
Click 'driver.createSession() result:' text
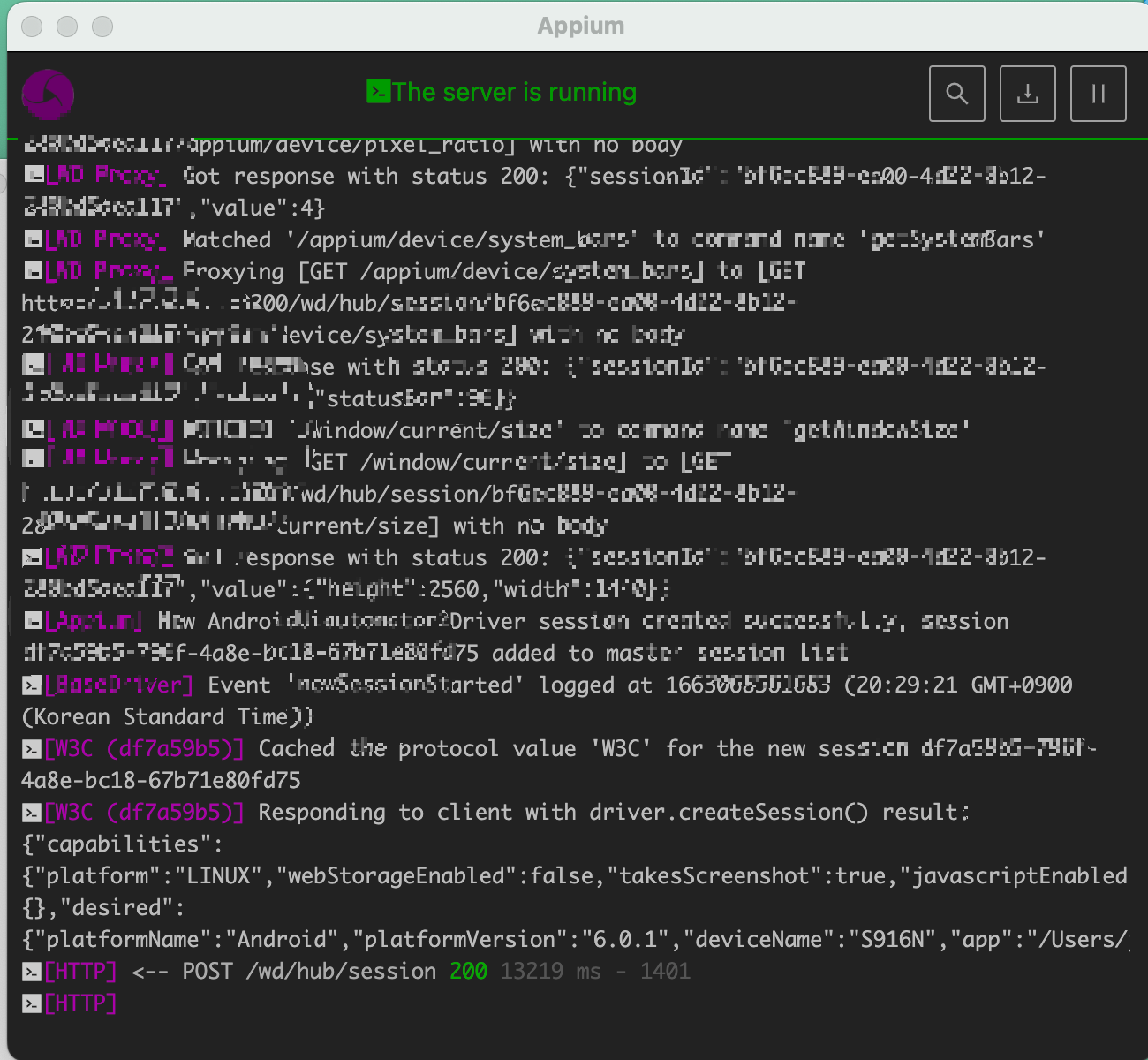click(780, 813)
